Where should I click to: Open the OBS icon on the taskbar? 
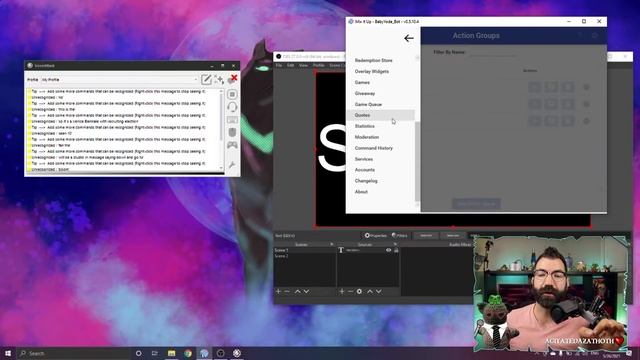pyautogui.click(x=220, y=353)
